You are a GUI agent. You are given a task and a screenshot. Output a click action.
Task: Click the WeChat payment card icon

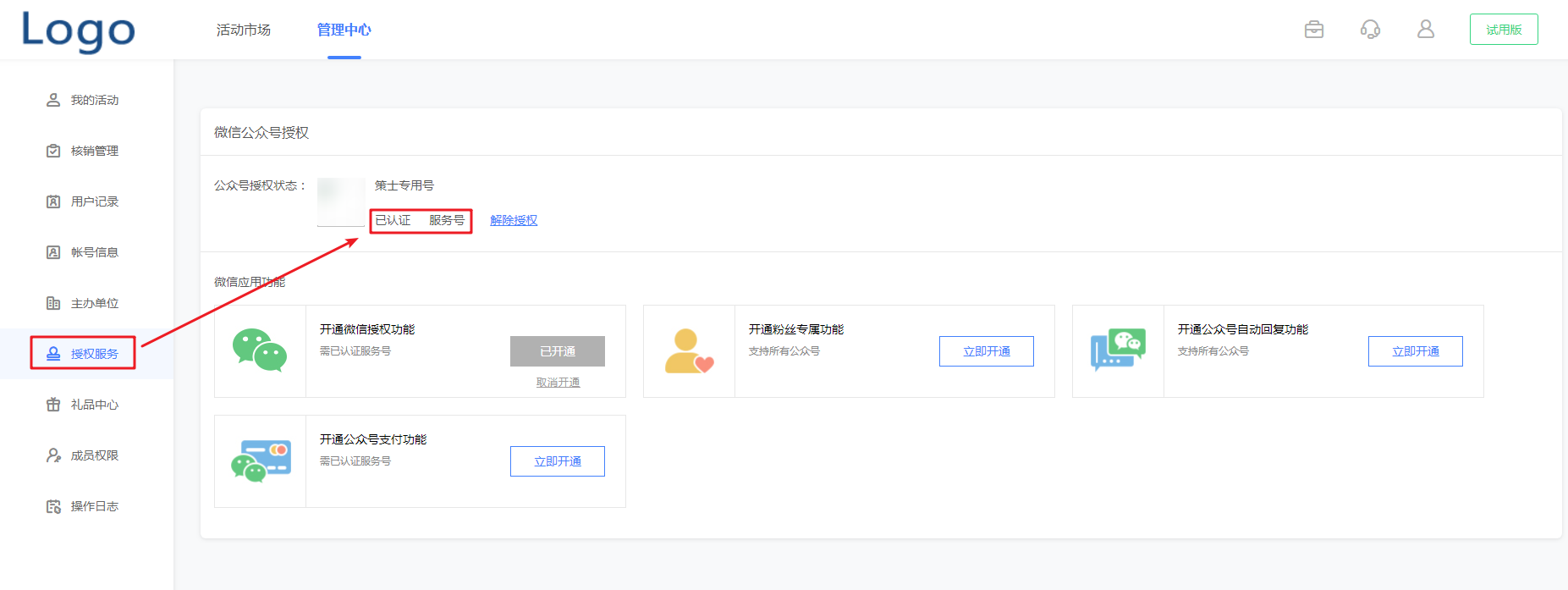point(261,461)
